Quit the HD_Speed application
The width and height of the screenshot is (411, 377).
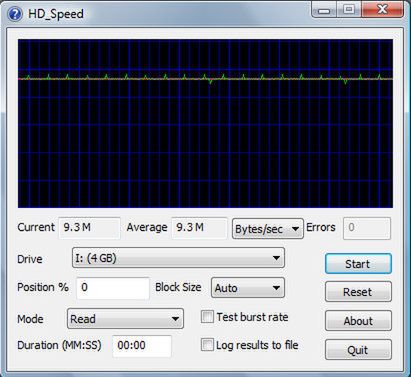(x=358, y=350)
